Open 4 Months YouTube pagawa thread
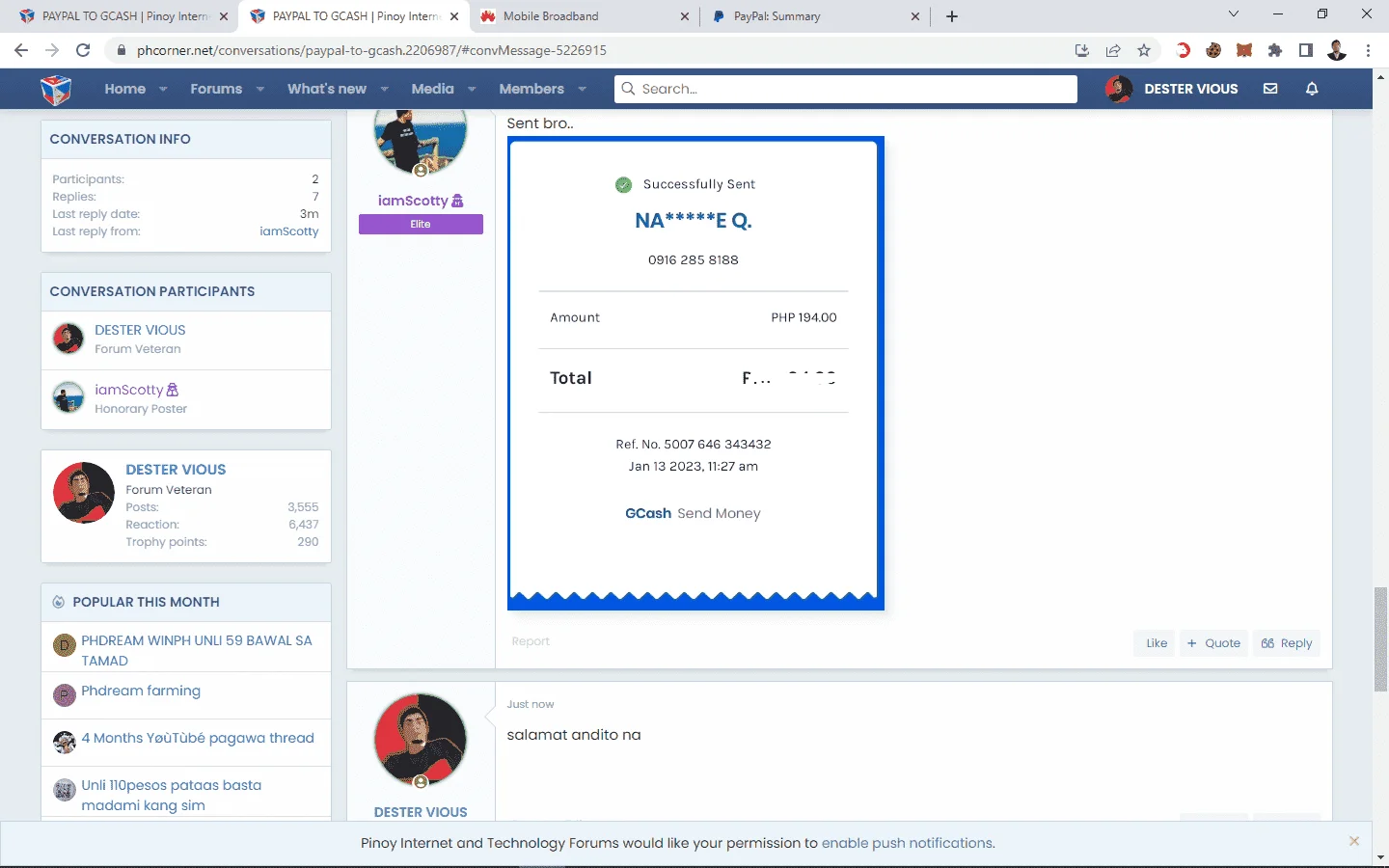The width and height of the screenshot is (1389, 868). (x=198, y=738)
